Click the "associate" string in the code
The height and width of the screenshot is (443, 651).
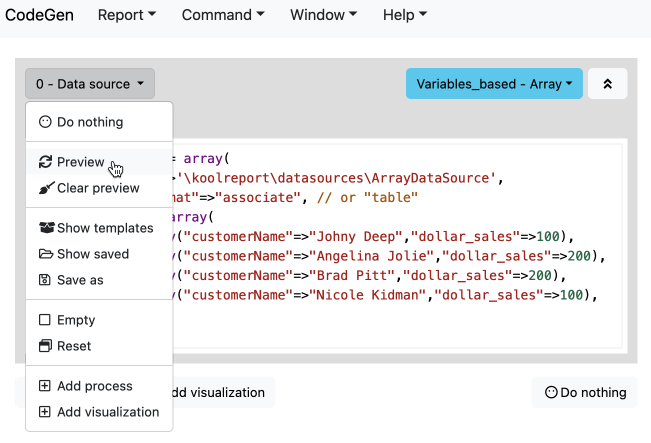pos(258,197)
